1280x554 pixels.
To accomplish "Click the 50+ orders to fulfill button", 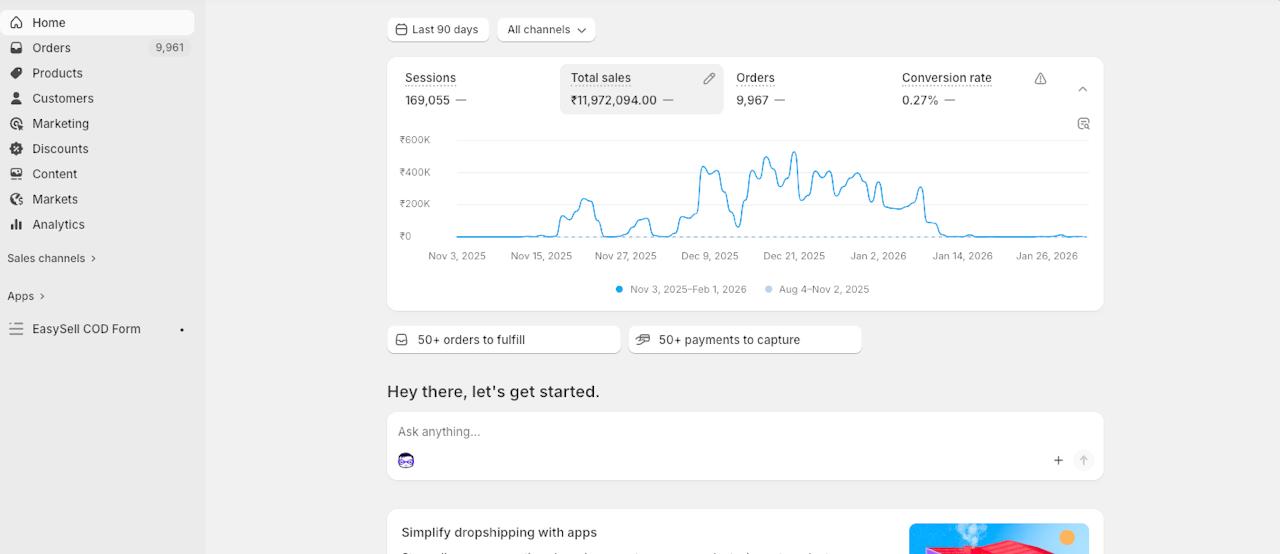I will coord(503,340).
